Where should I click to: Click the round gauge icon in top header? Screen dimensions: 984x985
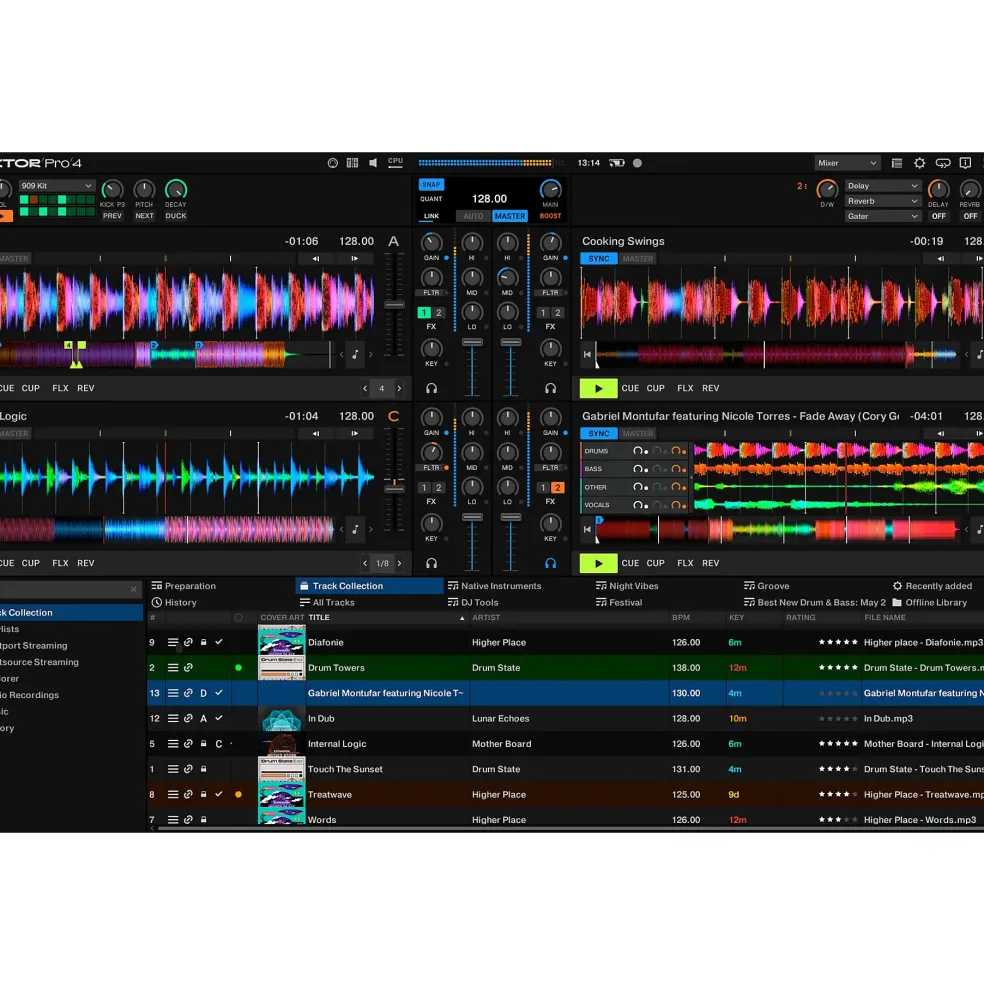332,163
